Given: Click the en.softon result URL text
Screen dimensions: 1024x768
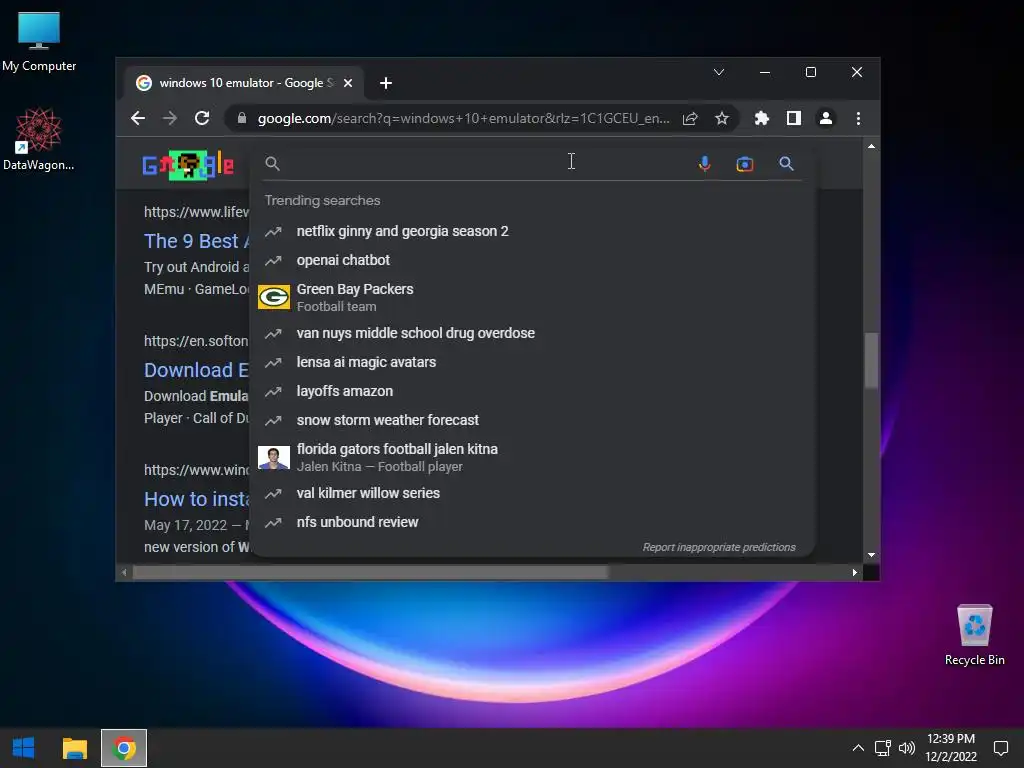Looking at the screenshot, I should 196,341.
